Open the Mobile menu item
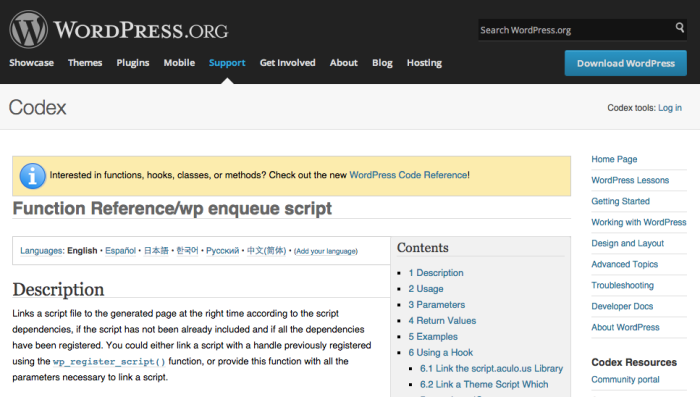This screenshot has height=397, width=700. (179, 63)
